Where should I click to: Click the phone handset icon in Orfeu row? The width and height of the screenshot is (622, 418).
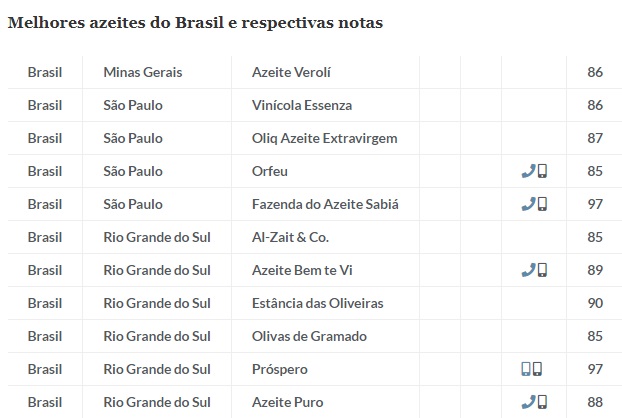pos(528,171)
